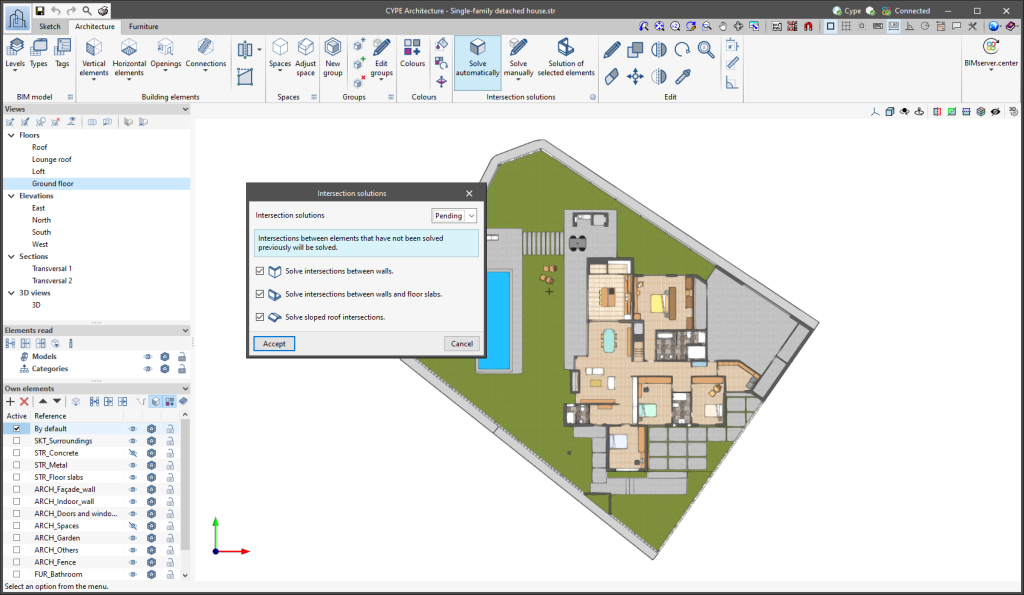Image resolution: width=1024 pixels, height=595 pixels.
Task: Uncheck Solve intersections between walls
Action: point(260,271)
